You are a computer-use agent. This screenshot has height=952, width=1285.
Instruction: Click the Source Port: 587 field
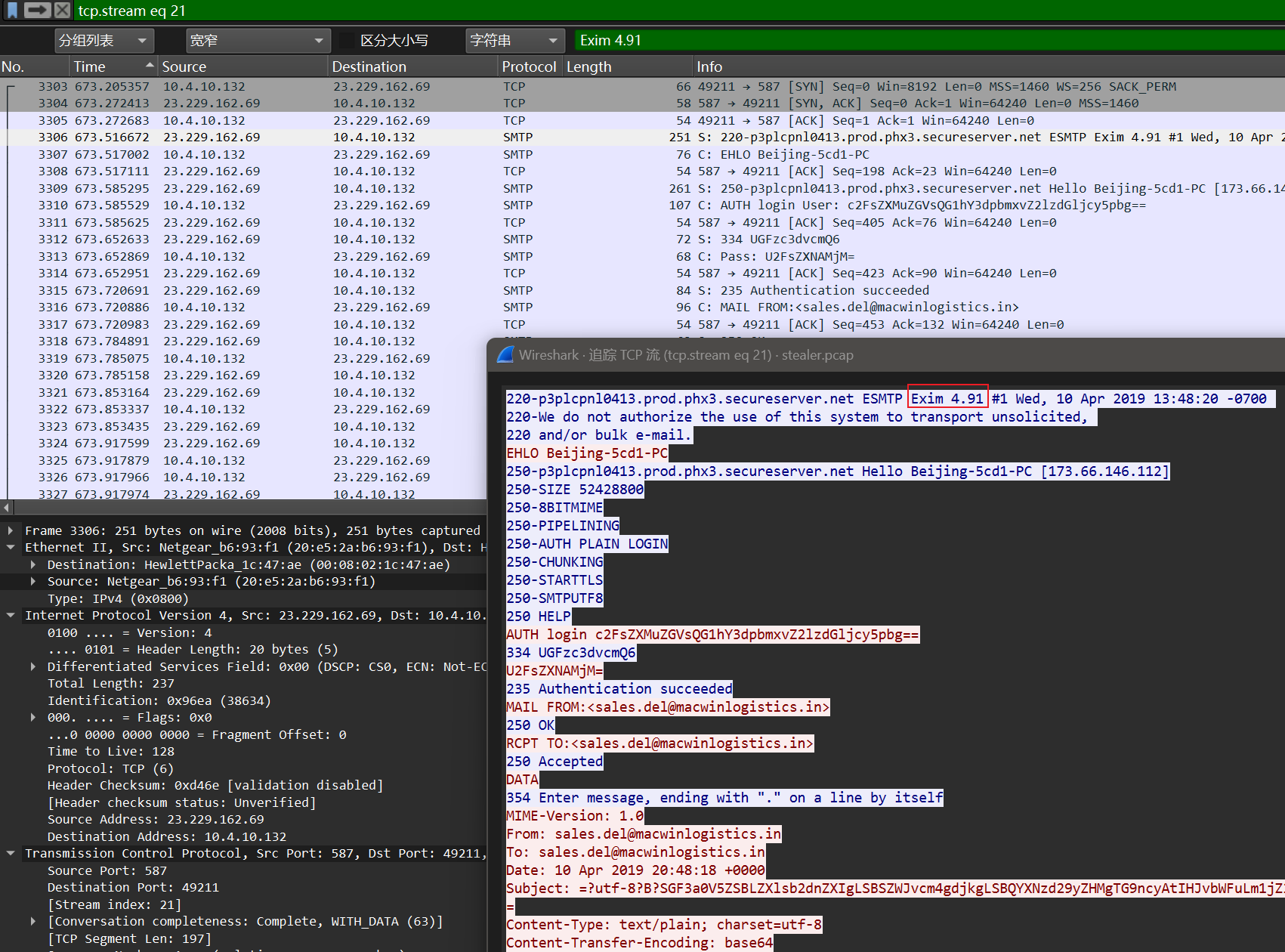coord(107,870)
